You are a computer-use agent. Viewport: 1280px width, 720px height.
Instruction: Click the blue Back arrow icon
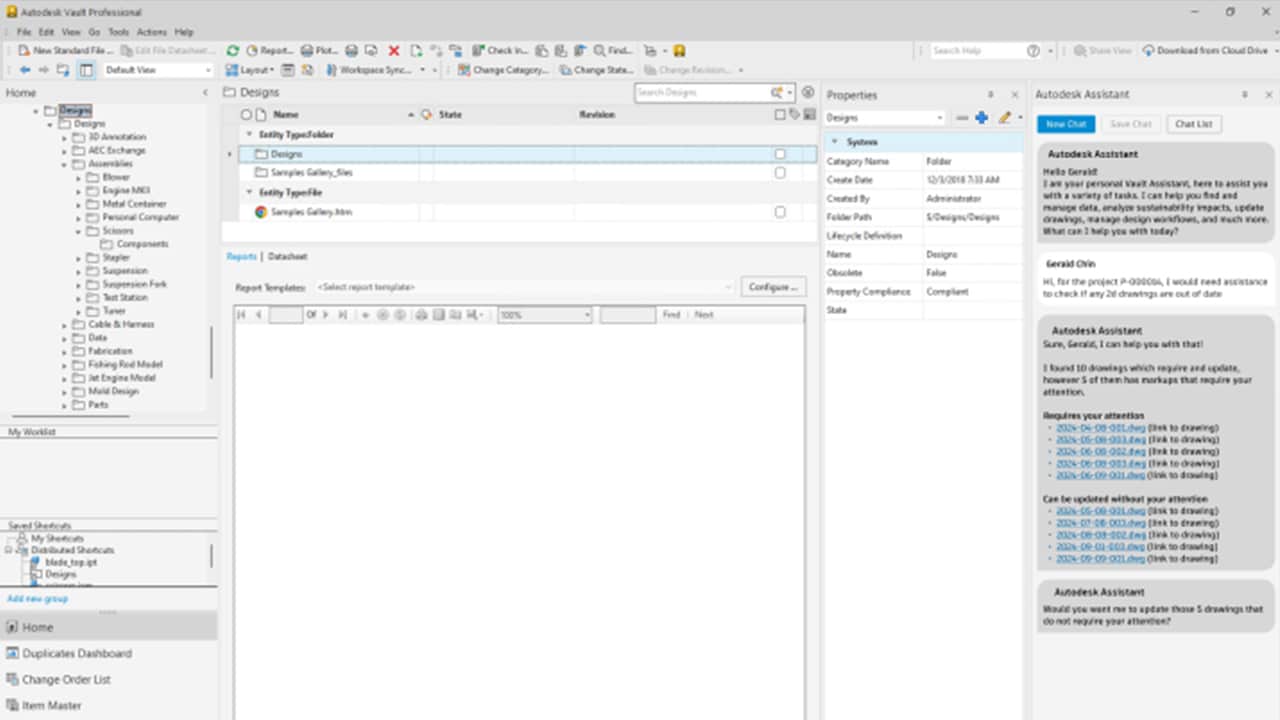click(26, 70)
